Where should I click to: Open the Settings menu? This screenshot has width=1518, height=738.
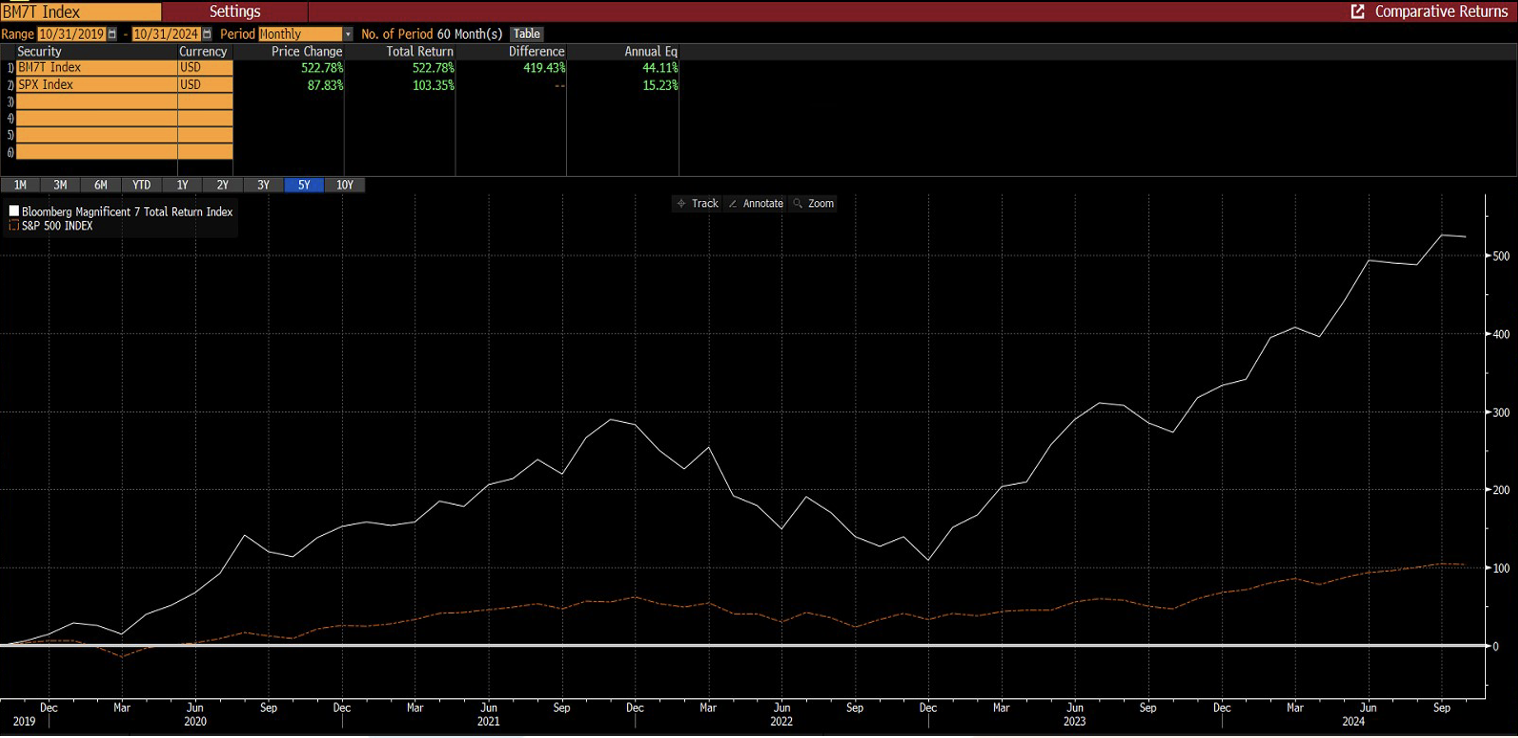coord(235,11)
